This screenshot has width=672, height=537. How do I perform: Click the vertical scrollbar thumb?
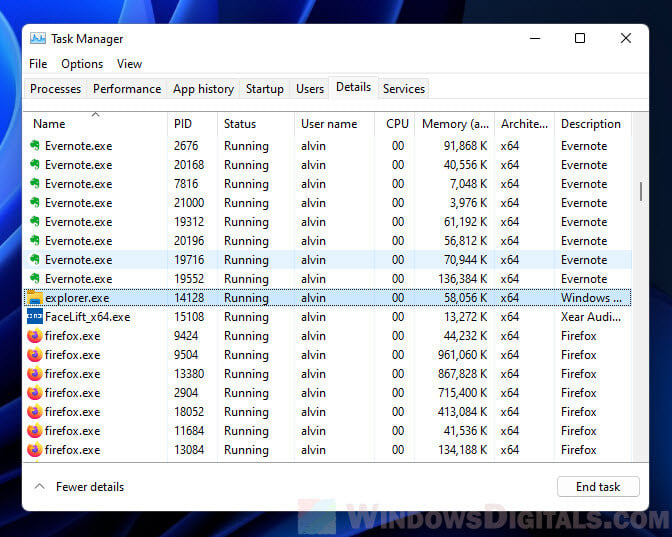coord(641,191)
